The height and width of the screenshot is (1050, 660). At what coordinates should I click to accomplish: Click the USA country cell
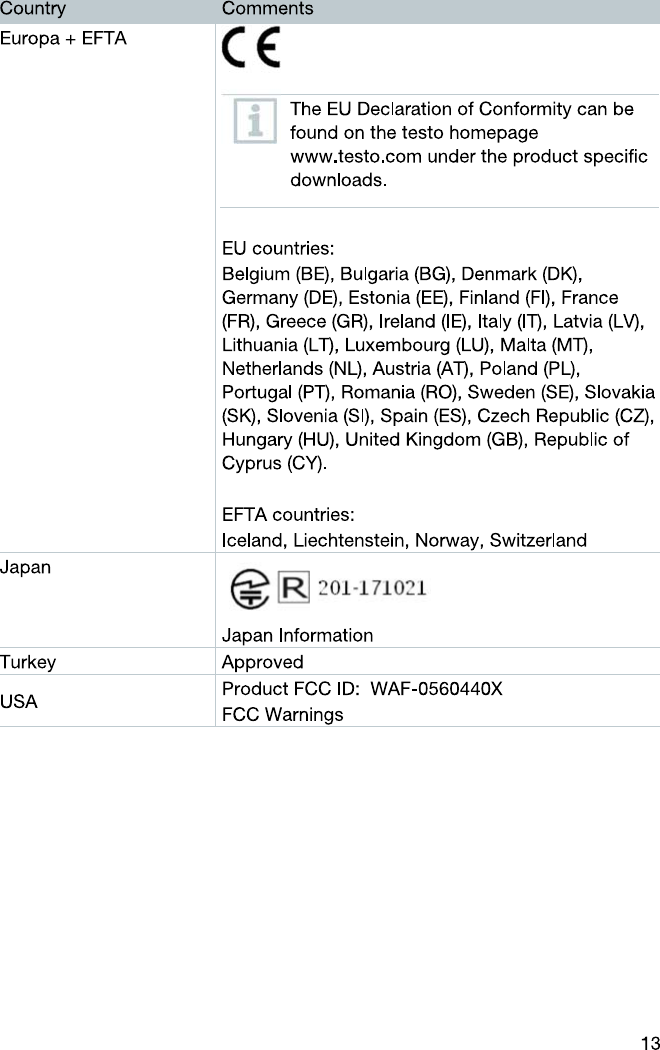tap(19, 701)
